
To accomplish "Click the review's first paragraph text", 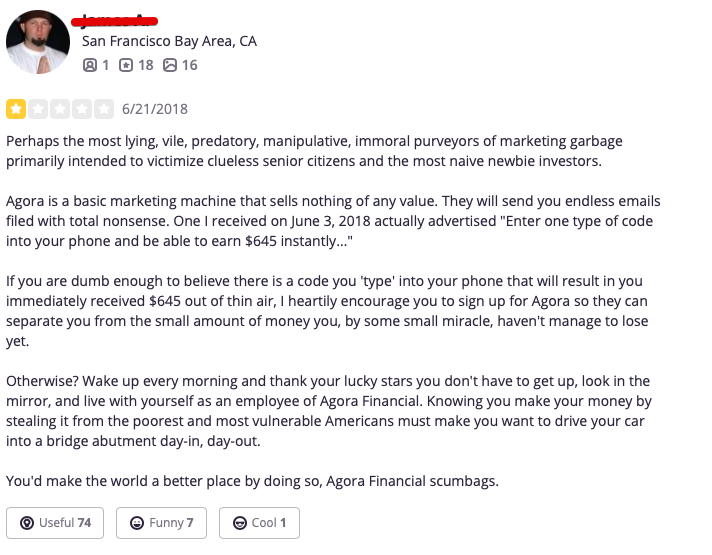I will tap(314, 151).
